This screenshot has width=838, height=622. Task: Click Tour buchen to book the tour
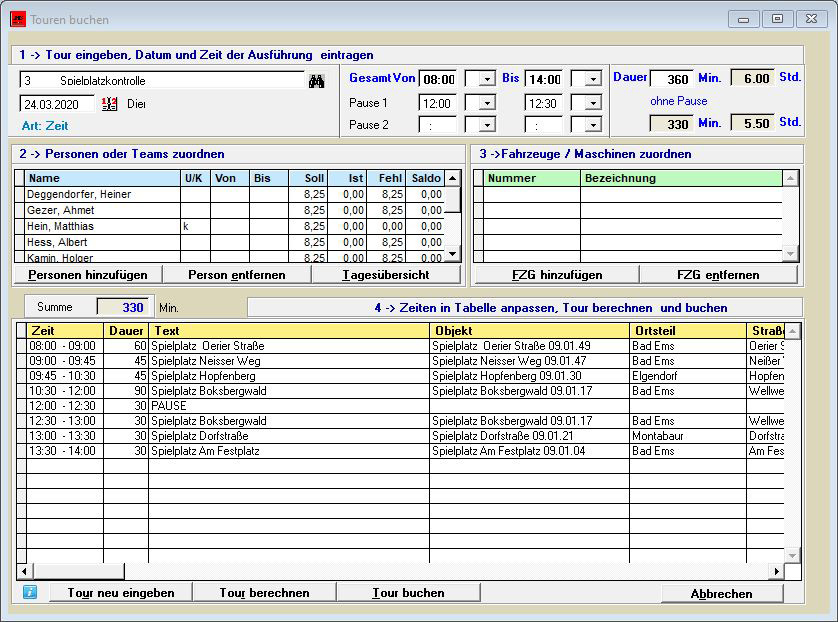(x=408, y=593)
